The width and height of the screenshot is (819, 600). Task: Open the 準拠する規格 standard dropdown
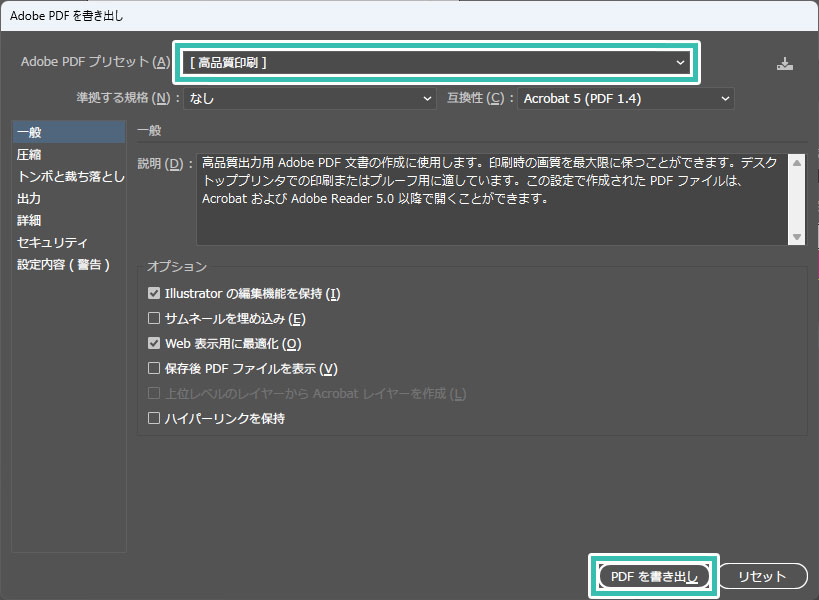click(x=310, y=99)
